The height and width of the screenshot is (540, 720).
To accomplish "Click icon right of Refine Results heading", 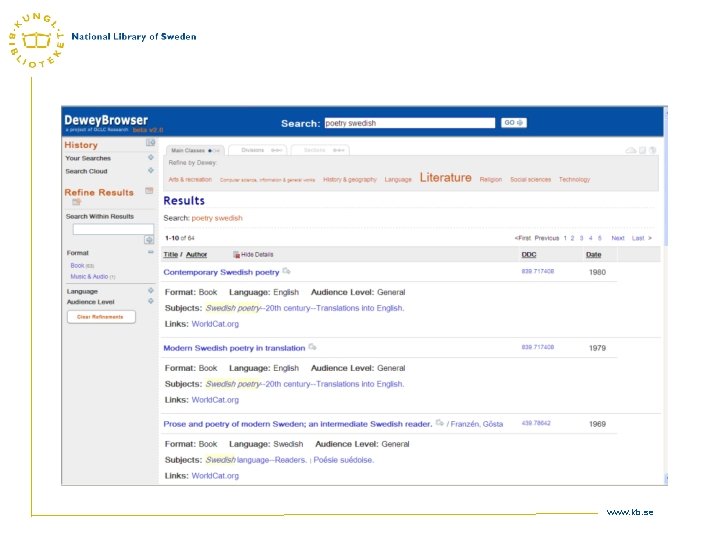I will (149, 191).
